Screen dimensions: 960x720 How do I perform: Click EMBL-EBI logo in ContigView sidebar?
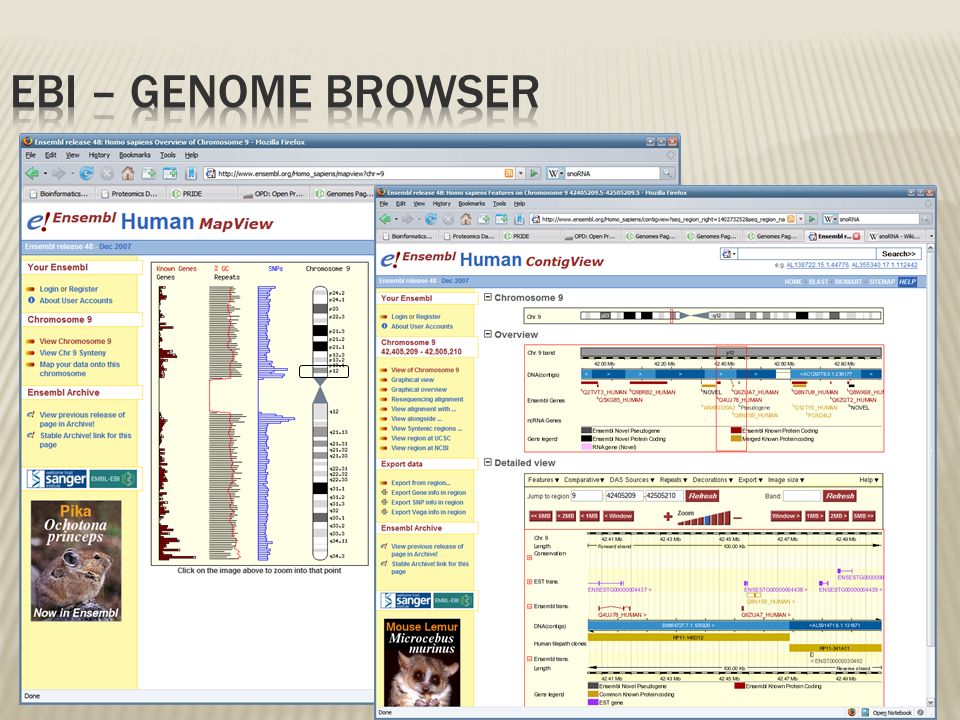(453, 601)
